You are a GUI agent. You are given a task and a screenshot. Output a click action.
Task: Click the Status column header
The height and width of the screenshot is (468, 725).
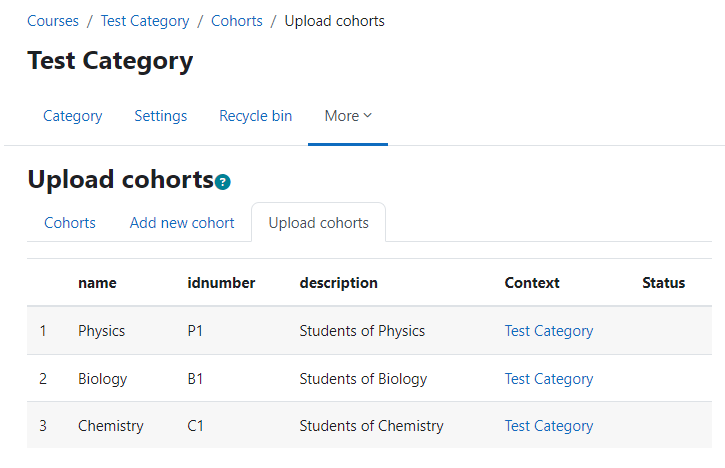[x=664, y=283]
